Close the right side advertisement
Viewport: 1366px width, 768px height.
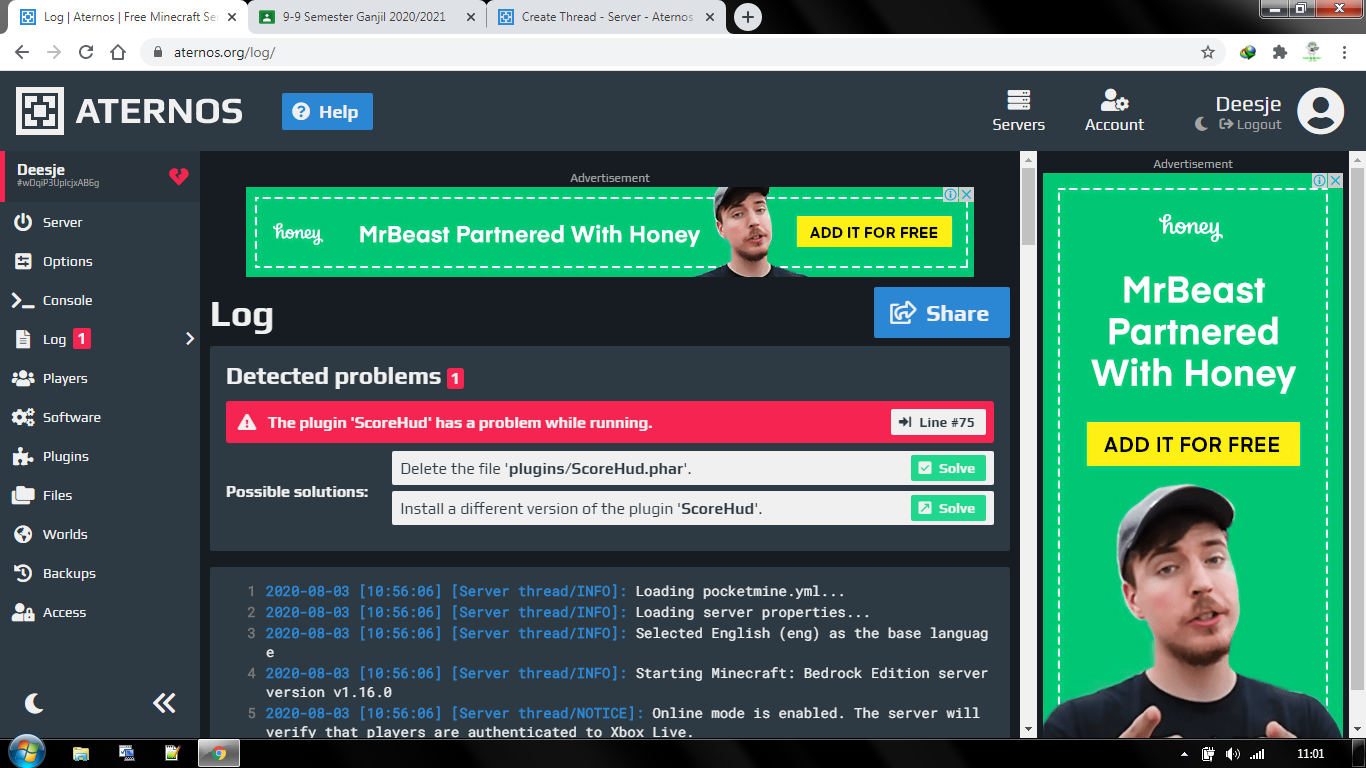(1335, 181)
